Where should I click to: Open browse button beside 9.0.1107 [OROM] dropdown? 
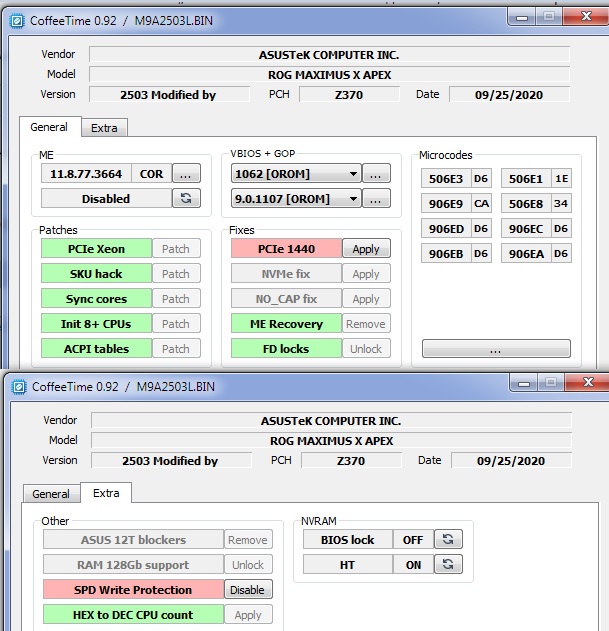point(376,198)
